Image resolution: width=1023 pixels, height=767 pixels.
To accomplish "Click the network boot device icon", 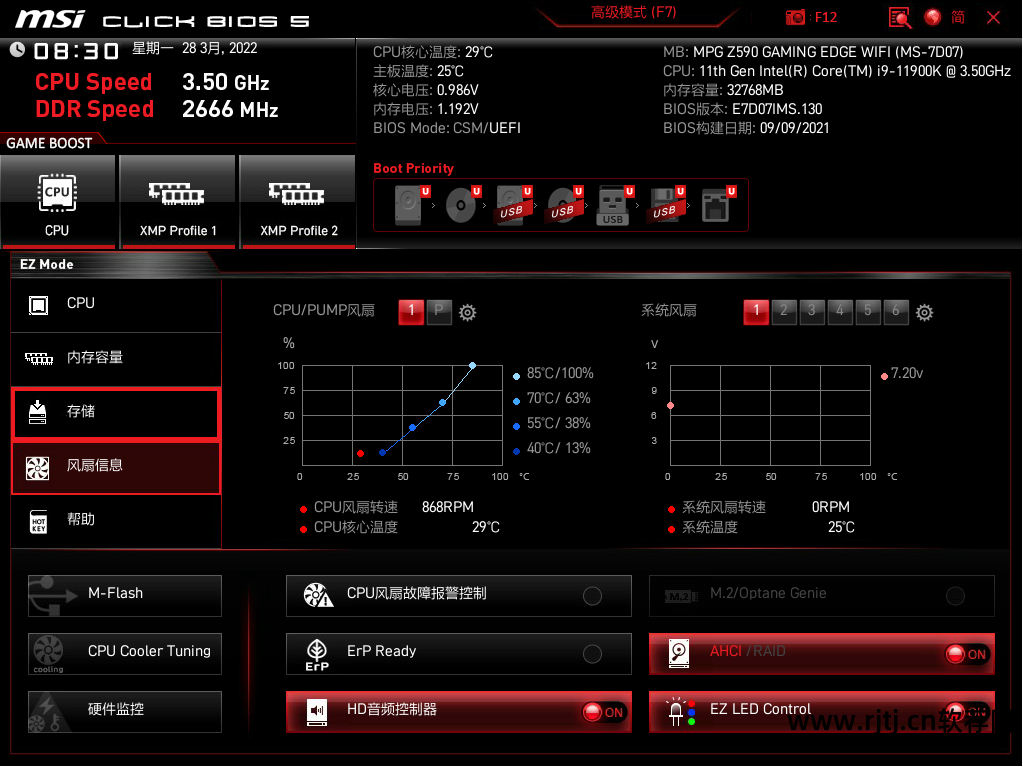I will pos(715,204).
